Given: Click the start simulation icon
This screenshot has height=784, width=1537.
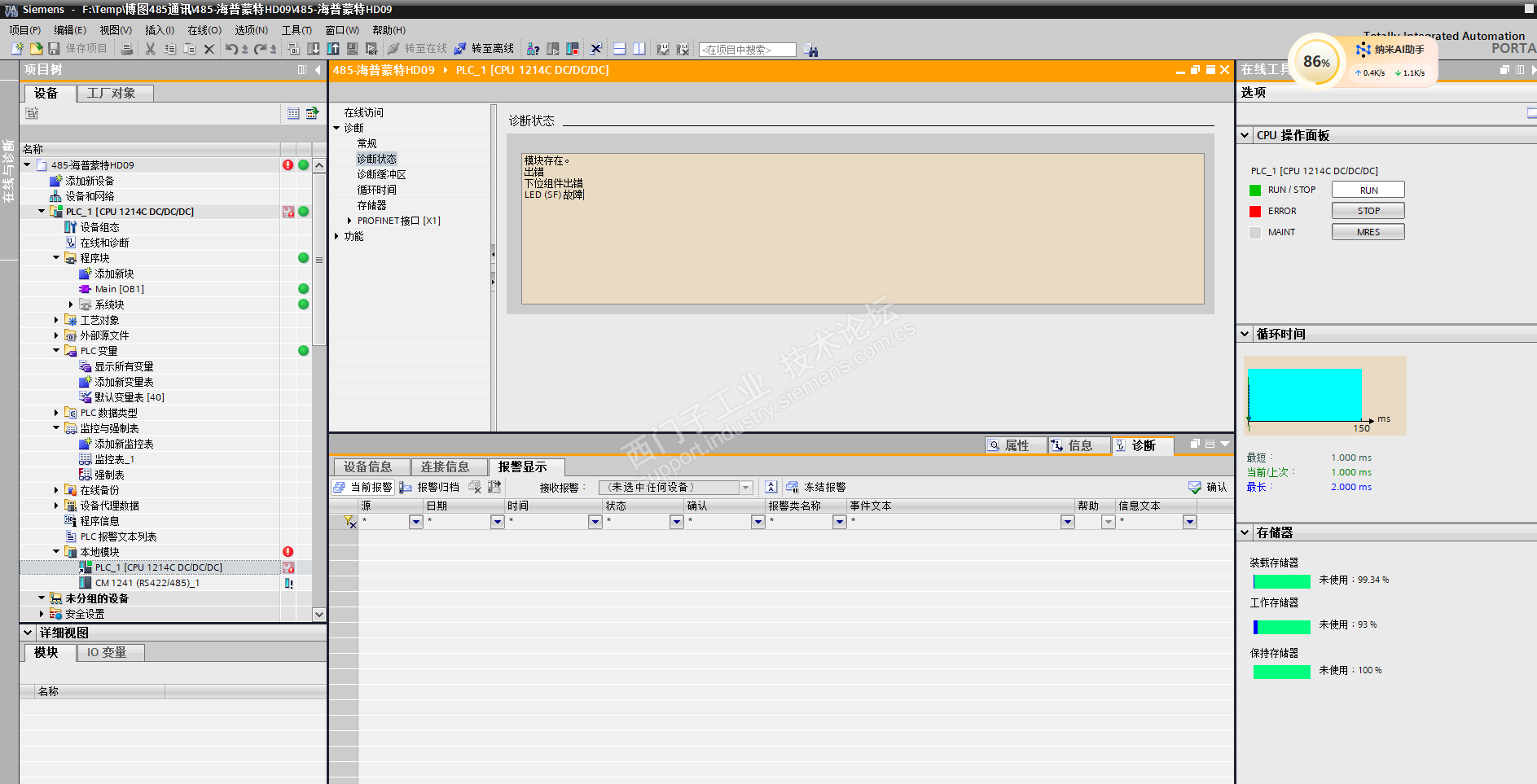Looking at the screenshot, I should pos(352,49).
